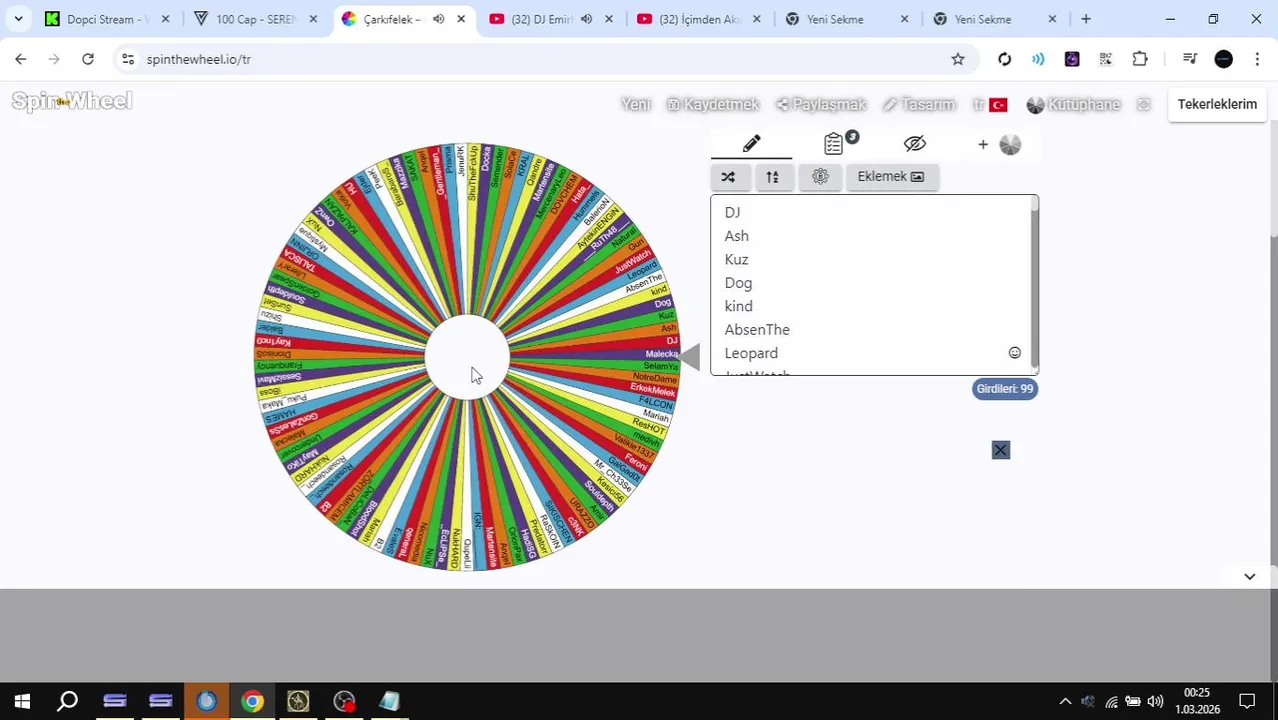Open OBS Studio from the taskbar

tap(344, 701)
